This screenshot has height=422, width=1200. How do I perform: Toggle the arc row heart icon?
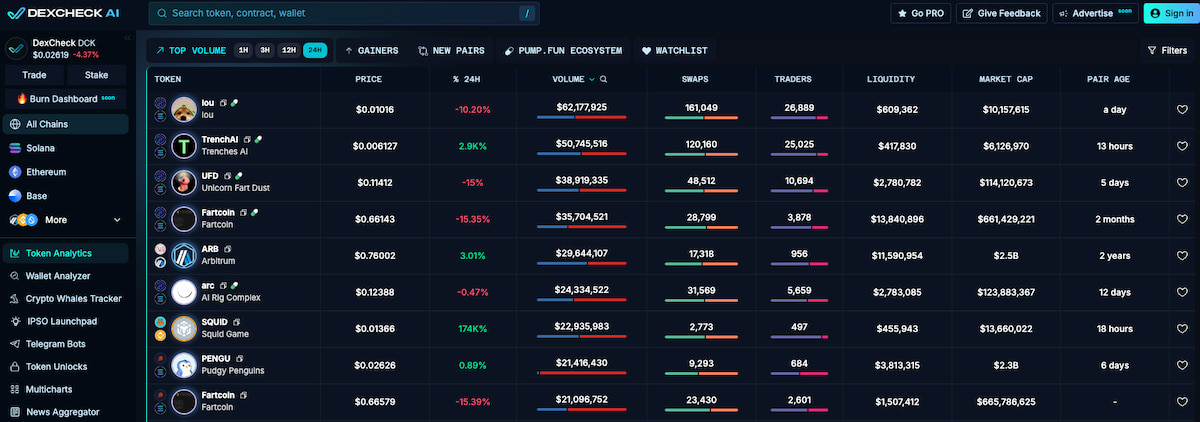point(1181,292)
